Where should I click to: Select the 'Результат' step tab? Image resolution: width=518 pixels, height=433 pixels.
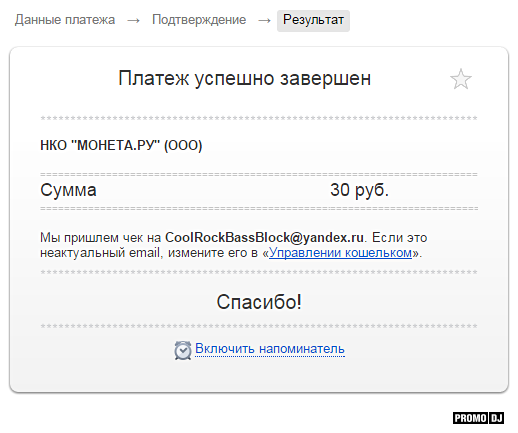coord(313,20)
